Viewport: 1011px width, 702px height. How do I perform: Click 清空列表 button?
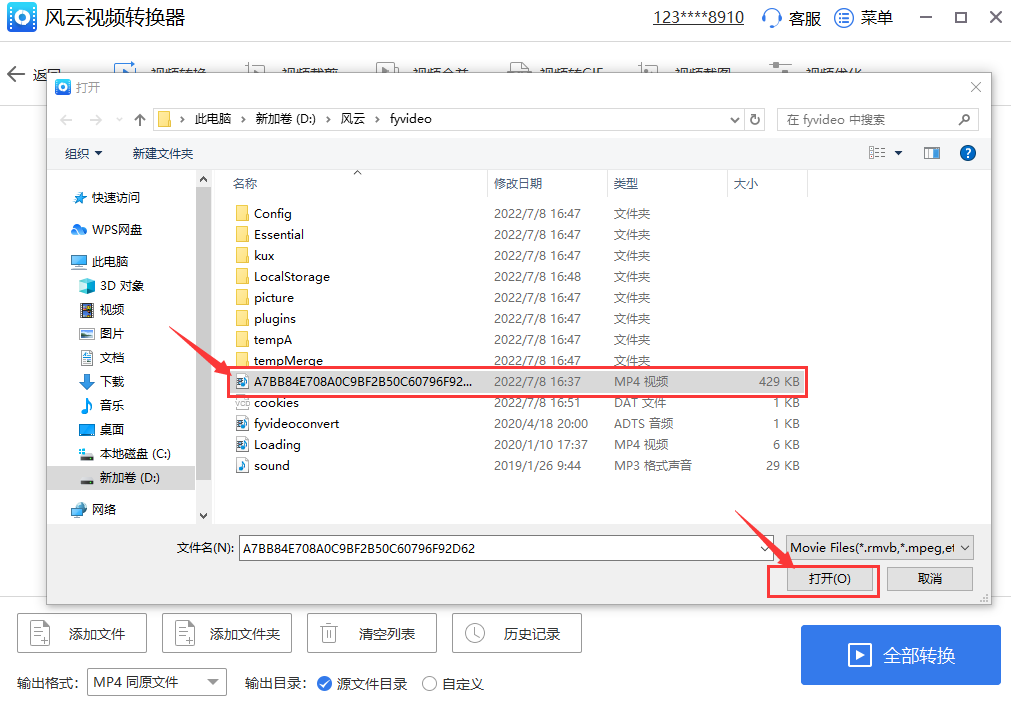pos(372,634)
